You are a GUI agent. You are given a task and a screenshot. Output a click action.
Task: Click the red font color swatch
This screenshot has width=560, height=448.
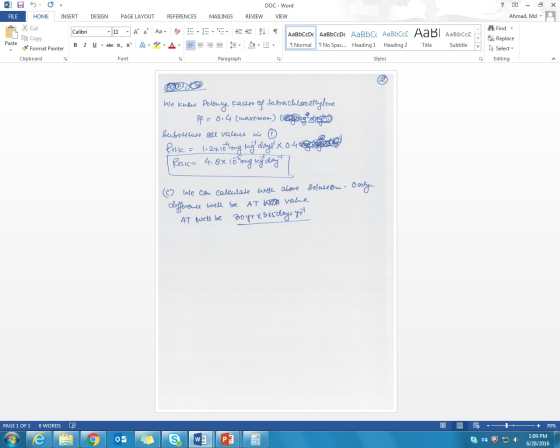[172, 45]
